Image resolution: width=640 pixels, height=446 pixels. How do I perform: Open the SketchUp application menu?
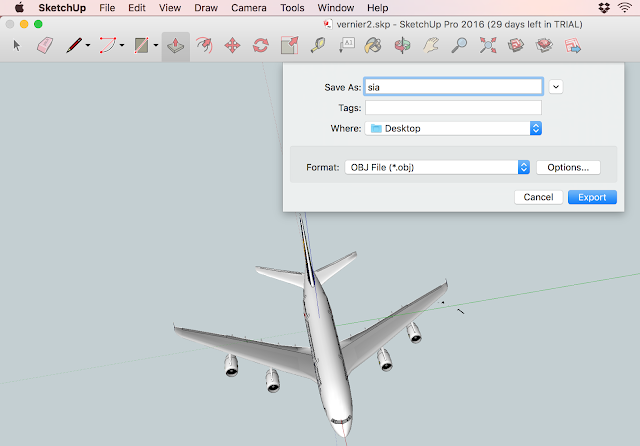click(x=62, y=8)
